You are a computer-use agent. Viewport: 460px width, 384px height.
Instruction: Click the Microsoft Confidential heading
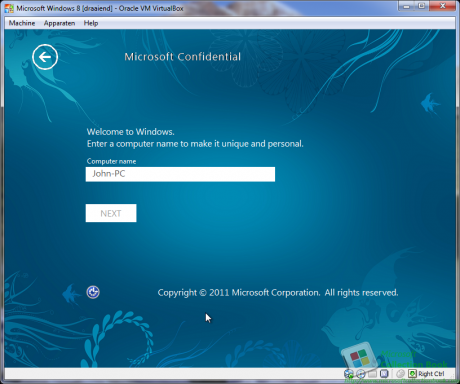click(182, 57)
